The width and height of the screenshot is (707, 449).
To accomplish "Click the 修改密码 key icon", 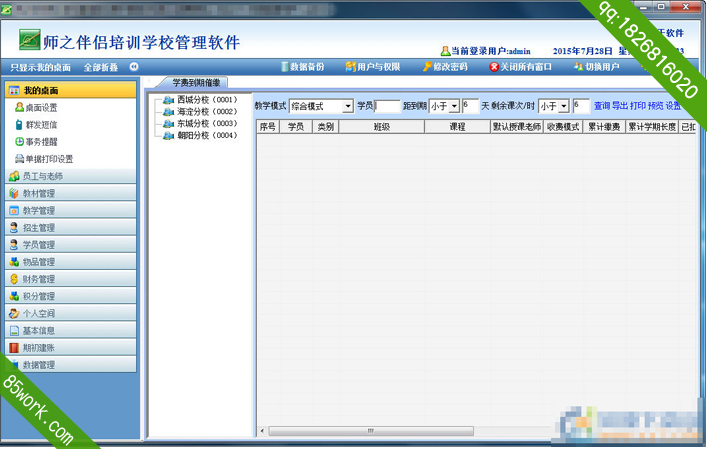I will 427,67.
